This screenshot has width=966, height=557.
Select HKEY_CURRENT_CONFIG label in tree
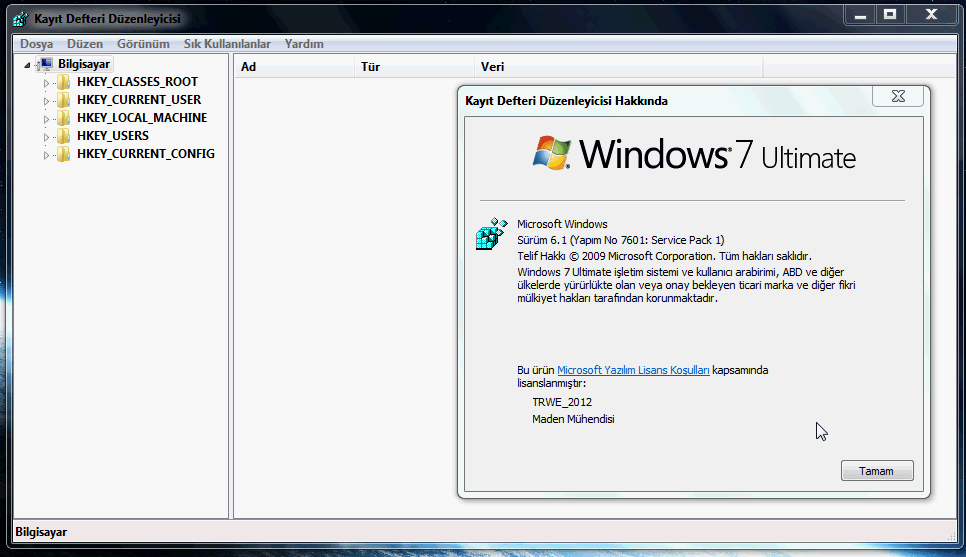click(146, 153)
